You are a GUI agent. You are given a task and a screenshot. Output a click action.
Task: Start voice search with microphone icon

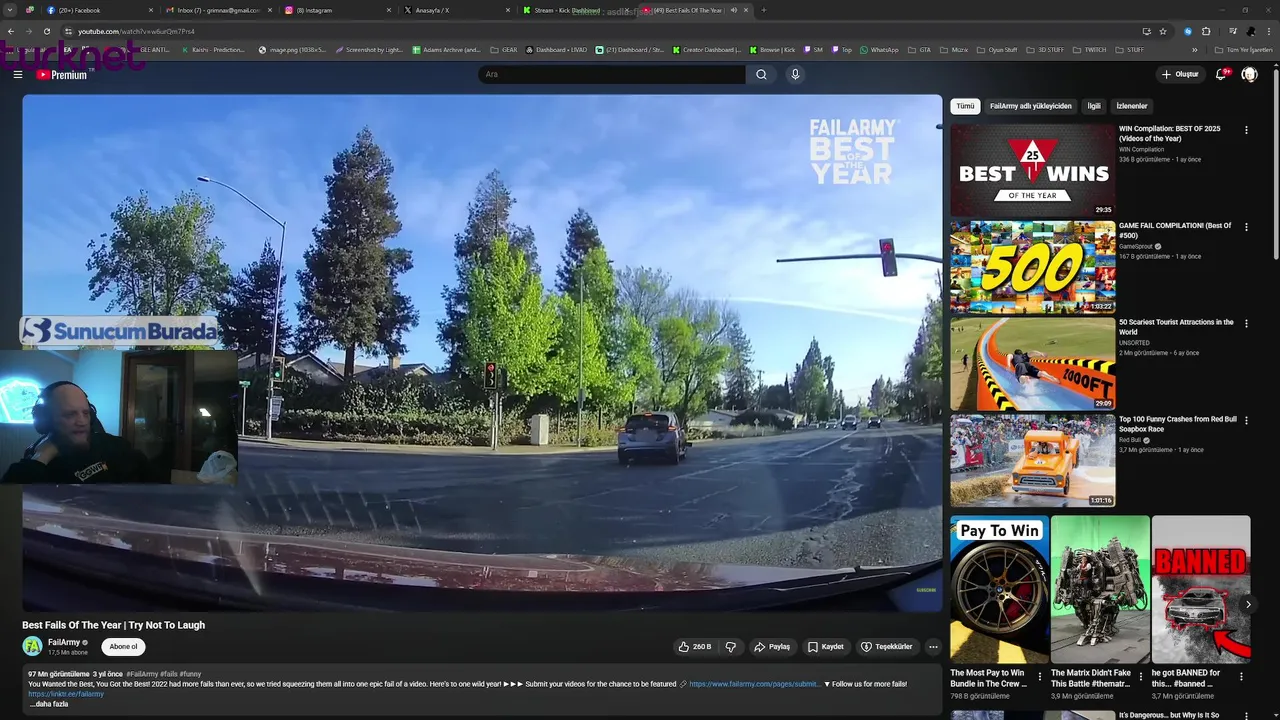pyautogui.click(x=795, y=74)
